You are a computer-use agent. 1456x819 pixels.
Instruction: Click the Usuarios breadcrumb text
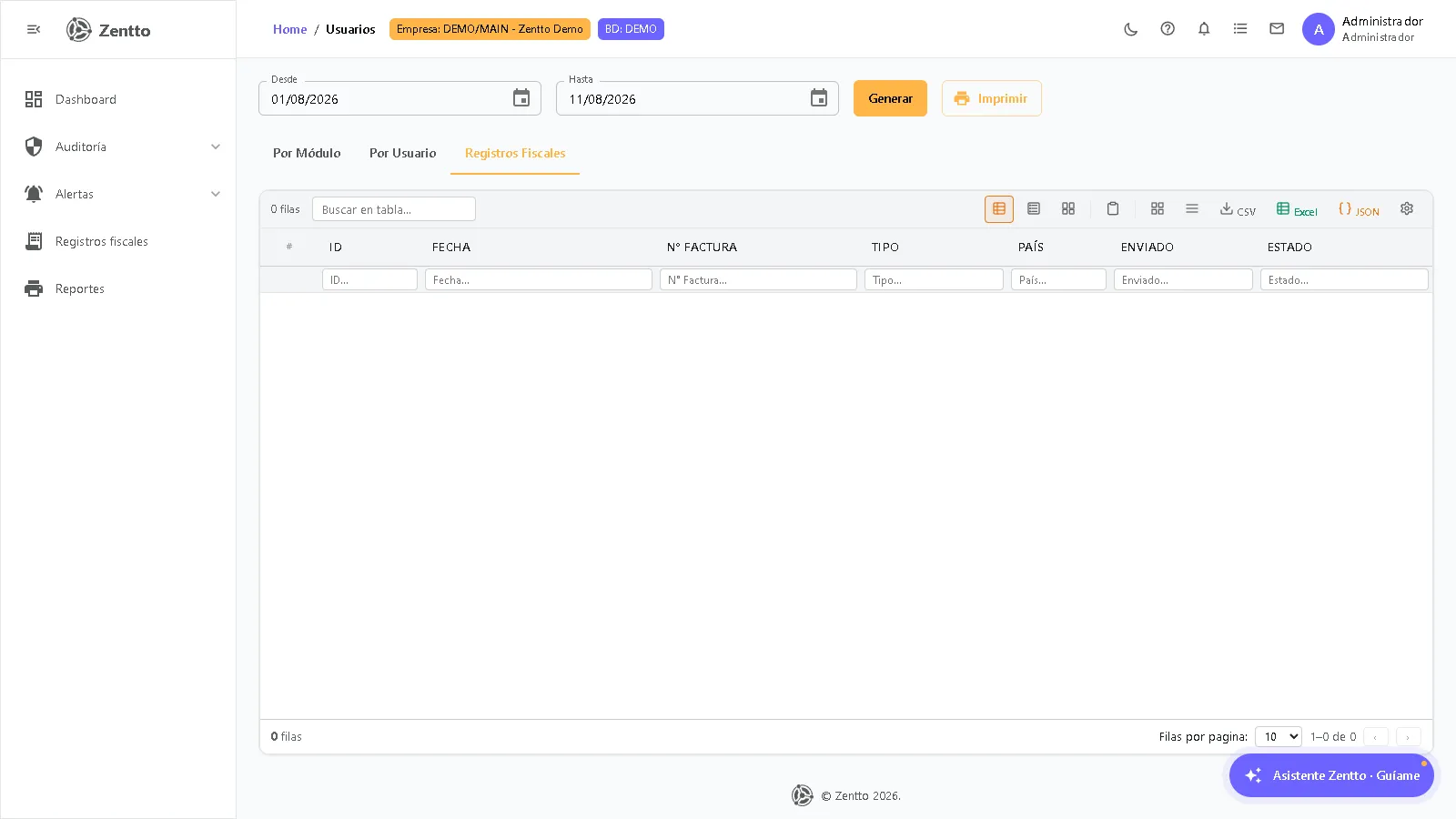[x=350, y=29]
